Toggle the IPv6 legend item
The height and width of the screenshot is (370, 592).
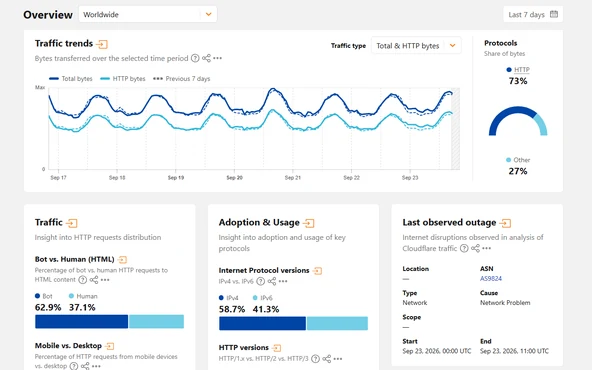pos(262,298)
